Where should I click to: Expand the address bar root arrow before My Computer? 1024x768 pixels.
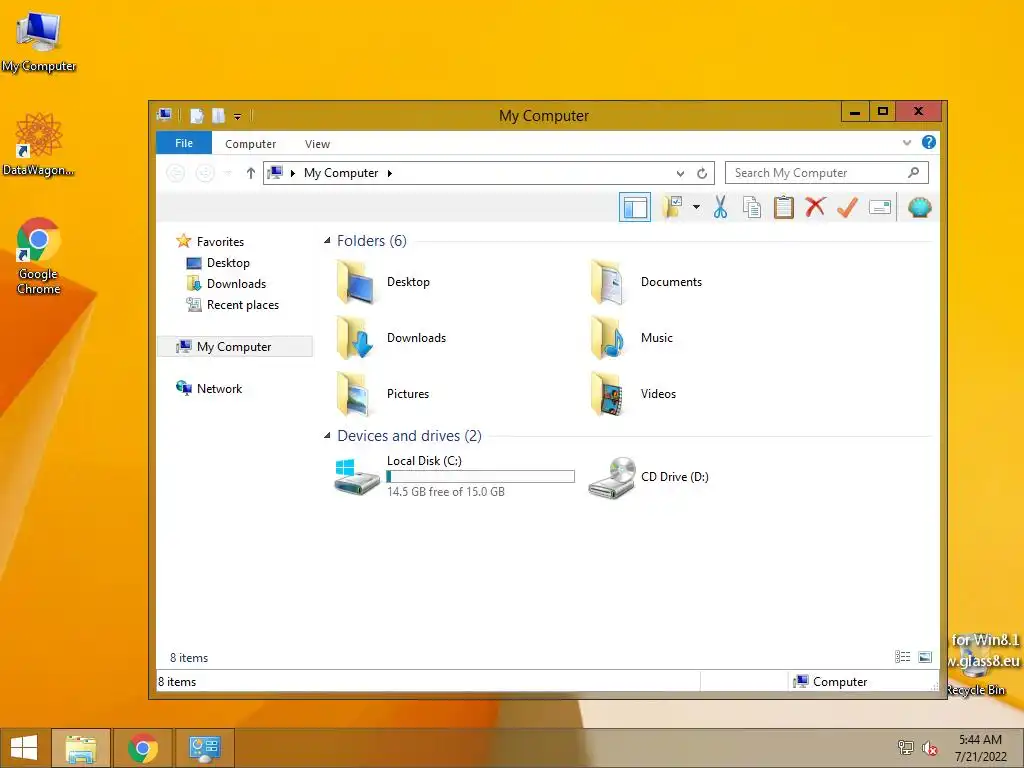click(x=293, y=173)
